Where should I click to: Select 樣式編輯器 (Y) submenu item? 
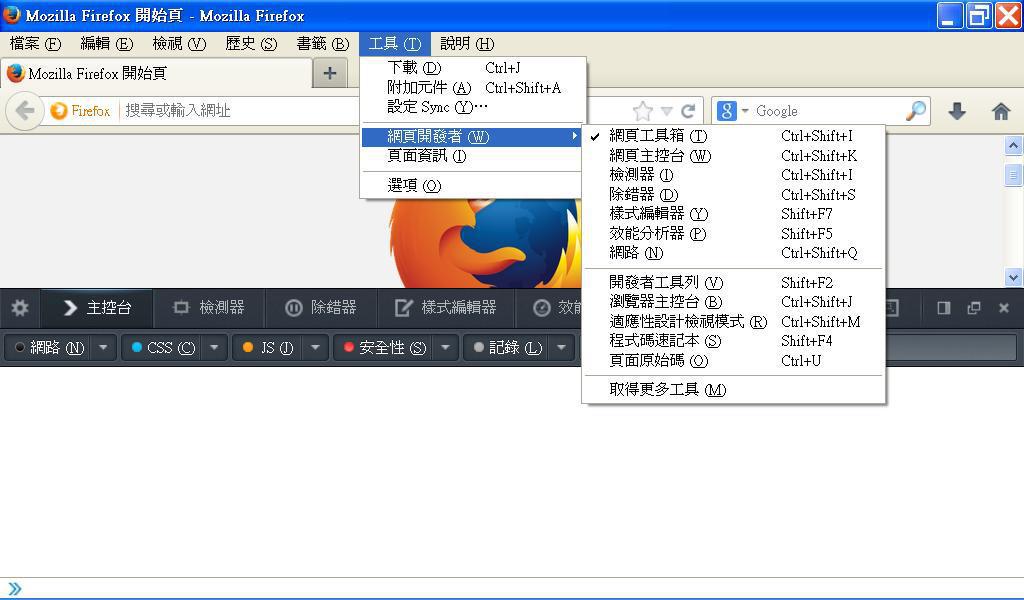coord(733,213)
